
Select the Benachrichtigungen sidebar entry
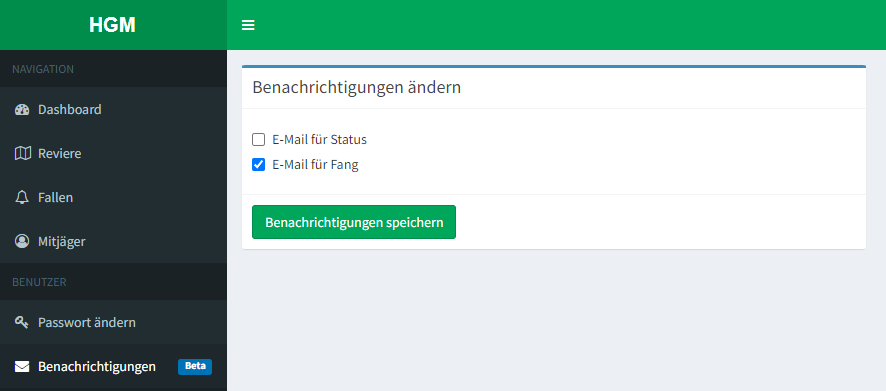113,367
